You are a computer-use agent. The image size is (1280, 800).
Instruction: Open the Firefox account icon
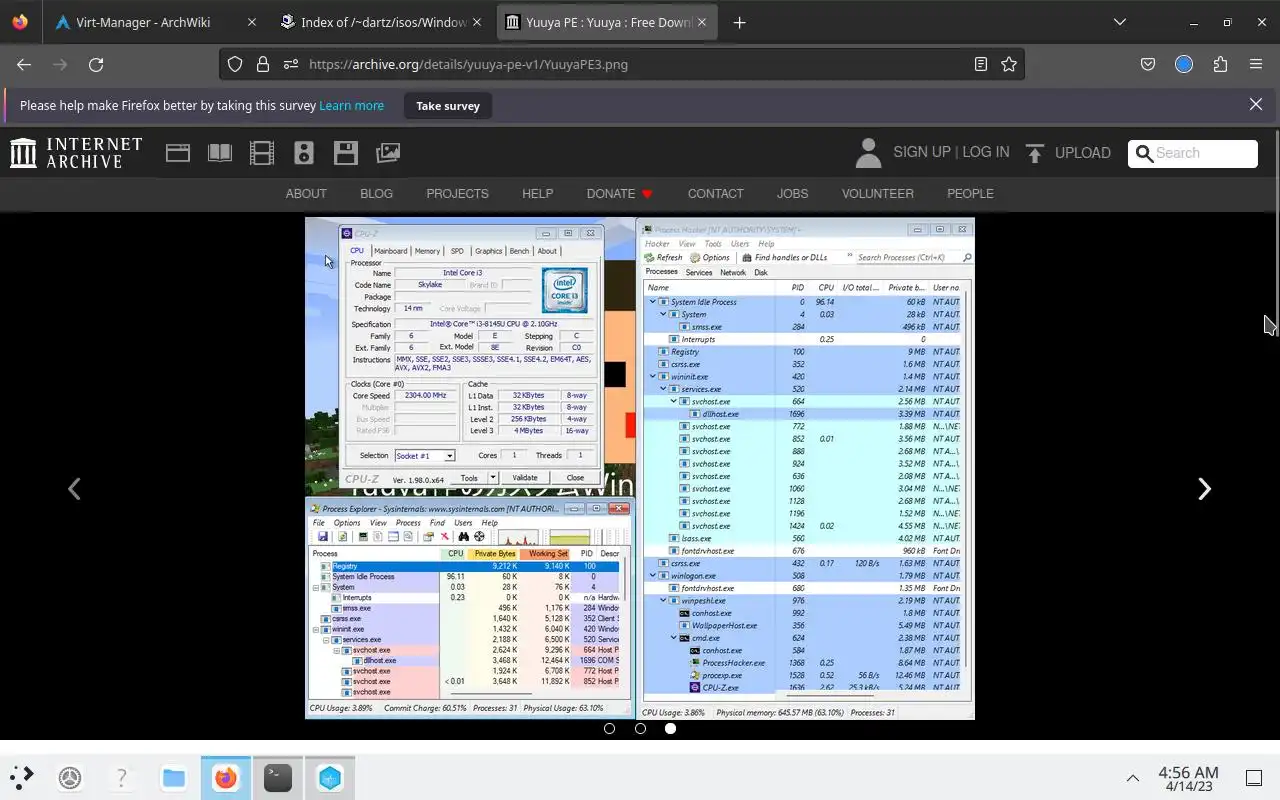point(1184,64)
